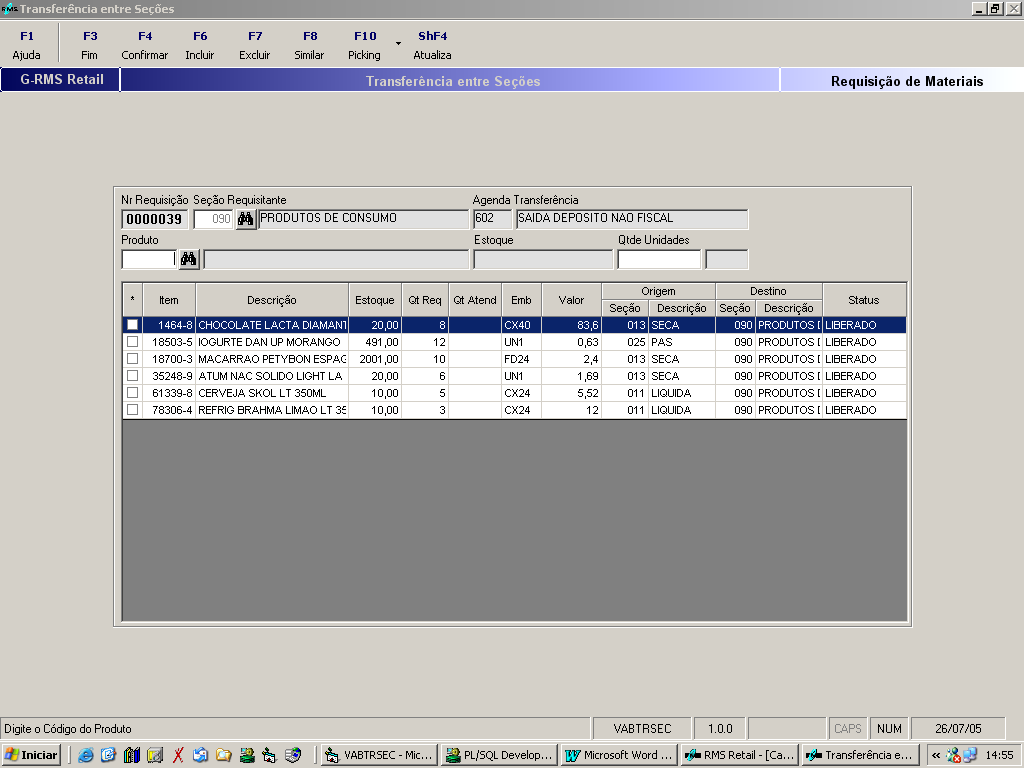Check the box for CERVEJA SKOL row
The image size is (1024, 768).
133,392
